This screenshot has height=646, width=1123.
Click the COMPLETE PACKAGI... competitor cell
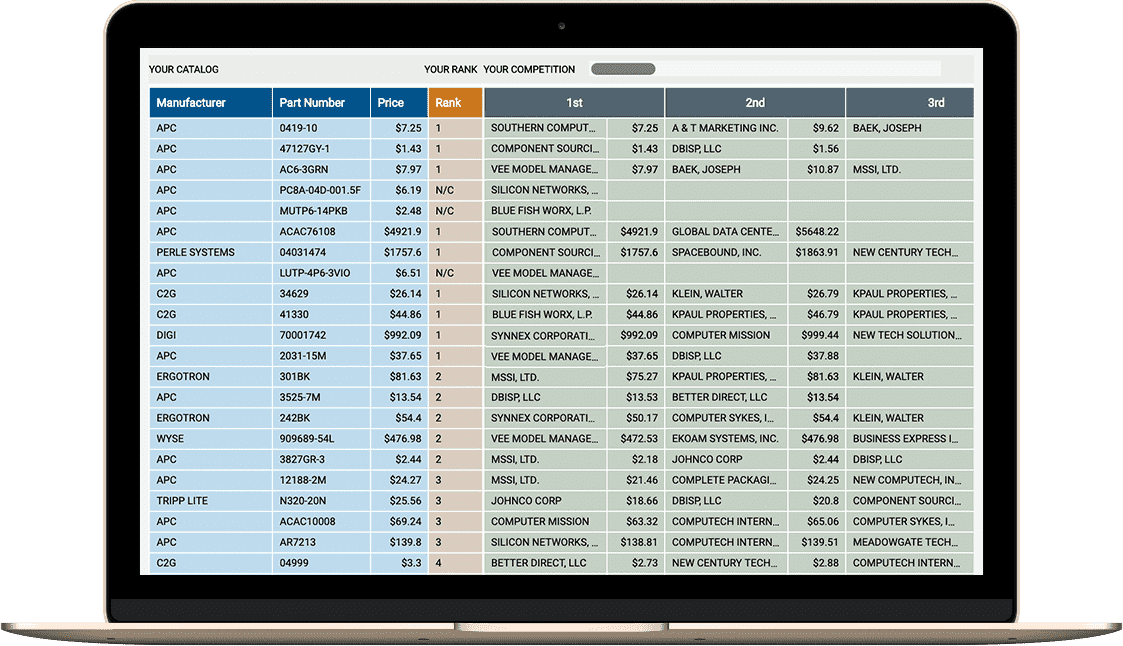click(x=724, y=481)
